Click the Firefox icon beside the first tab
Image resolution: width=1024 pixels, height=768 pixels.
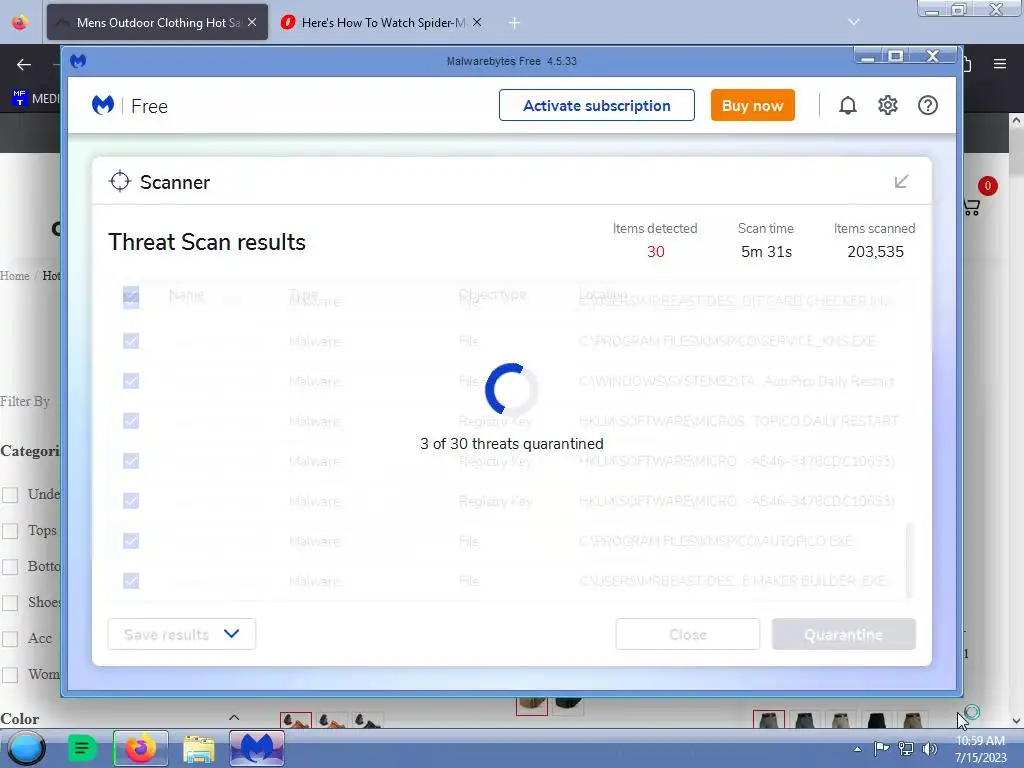click(x=20, y=22)
